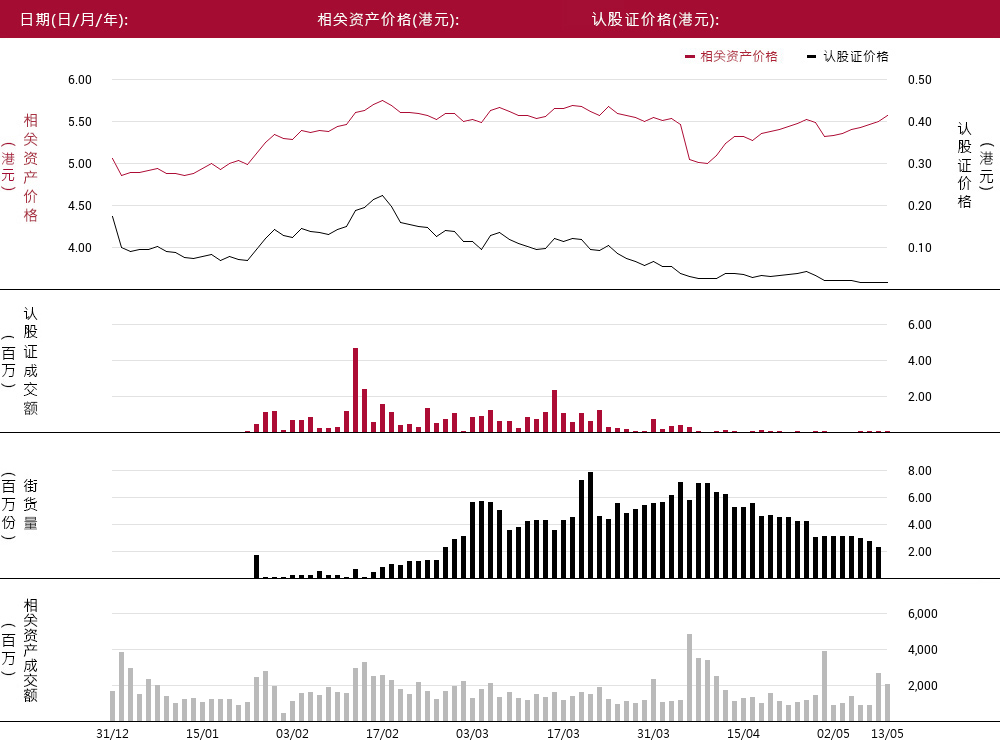The width and height of the screenshot is (1000, 751).
Task: Click the 17/02 date axis label
Action: click(x=382, y=734)
